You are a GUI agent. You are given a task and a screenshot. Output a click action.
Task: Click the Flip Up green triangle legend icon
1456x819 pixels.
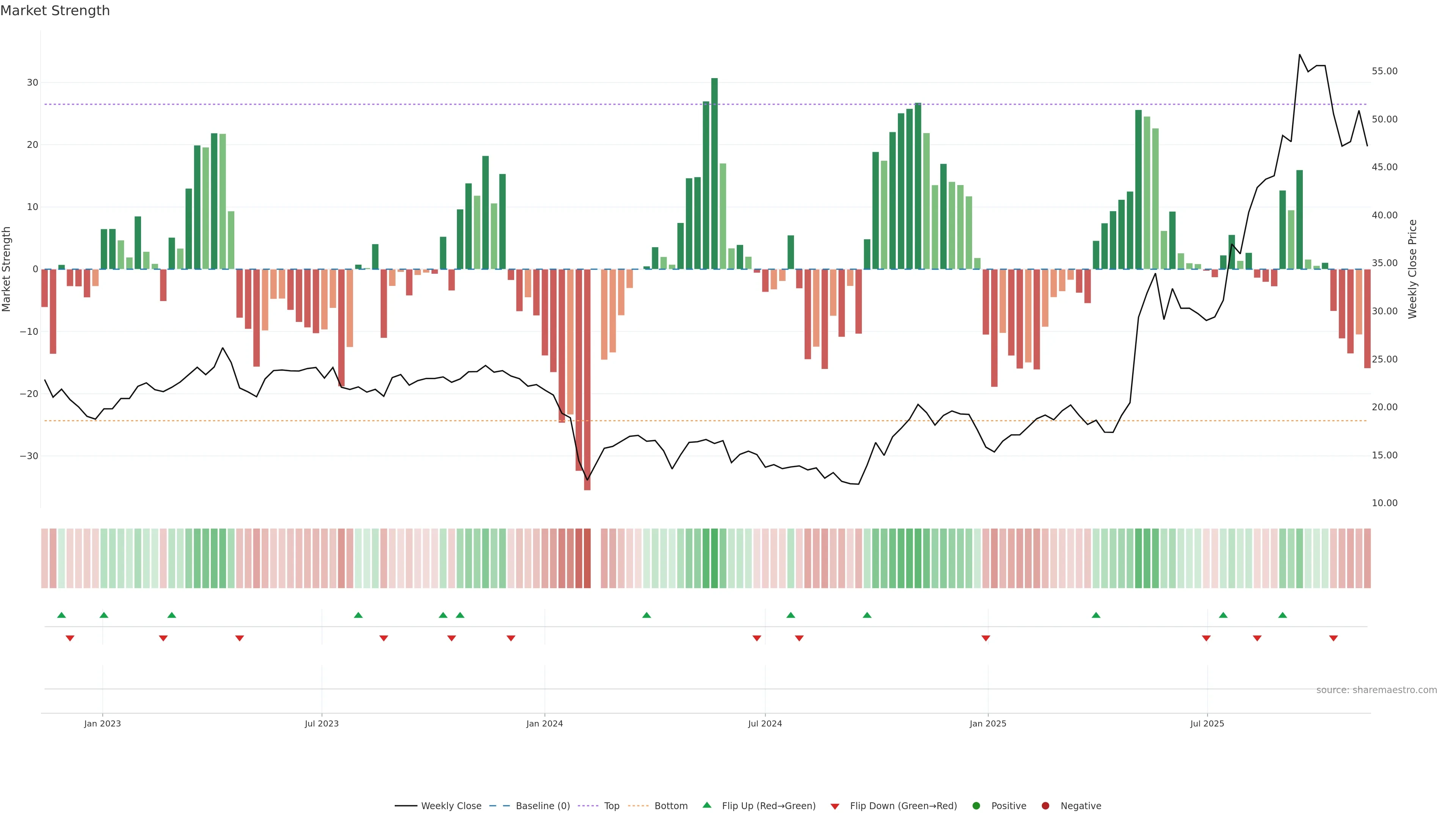tap(706, 805)
